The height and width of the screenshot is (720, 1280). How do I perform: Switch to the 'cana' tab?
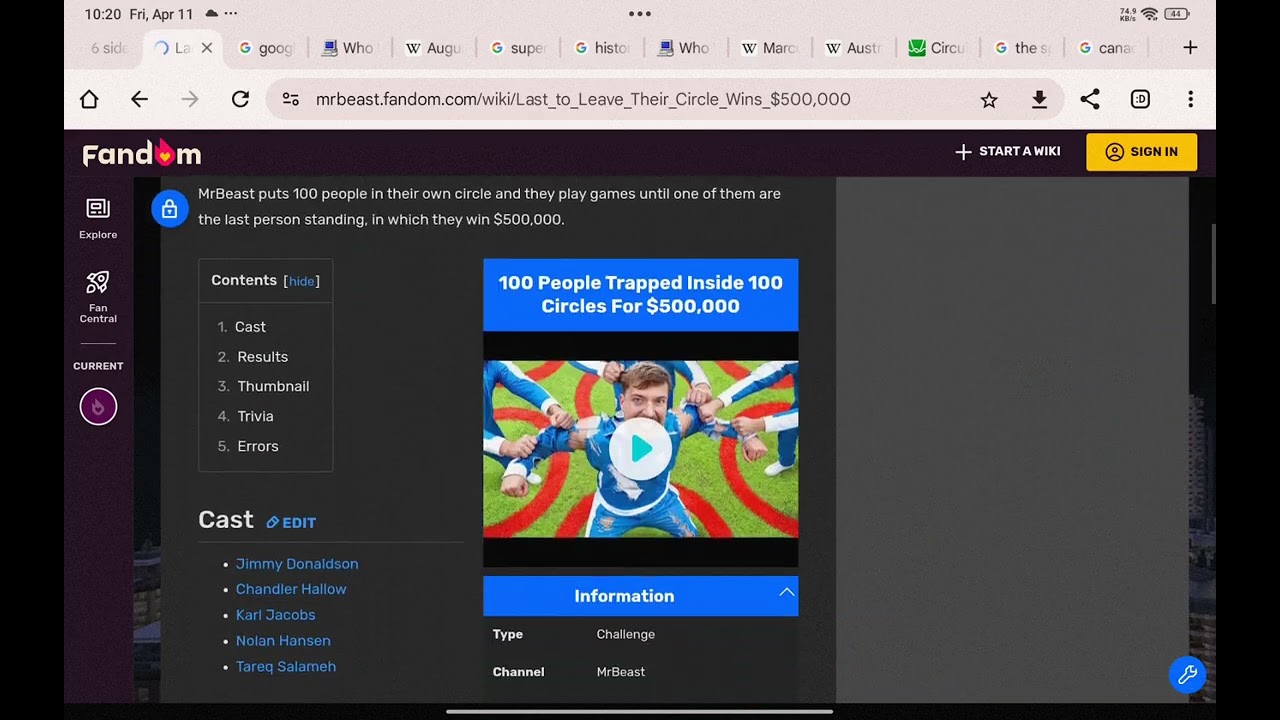tap(1105, 47)
